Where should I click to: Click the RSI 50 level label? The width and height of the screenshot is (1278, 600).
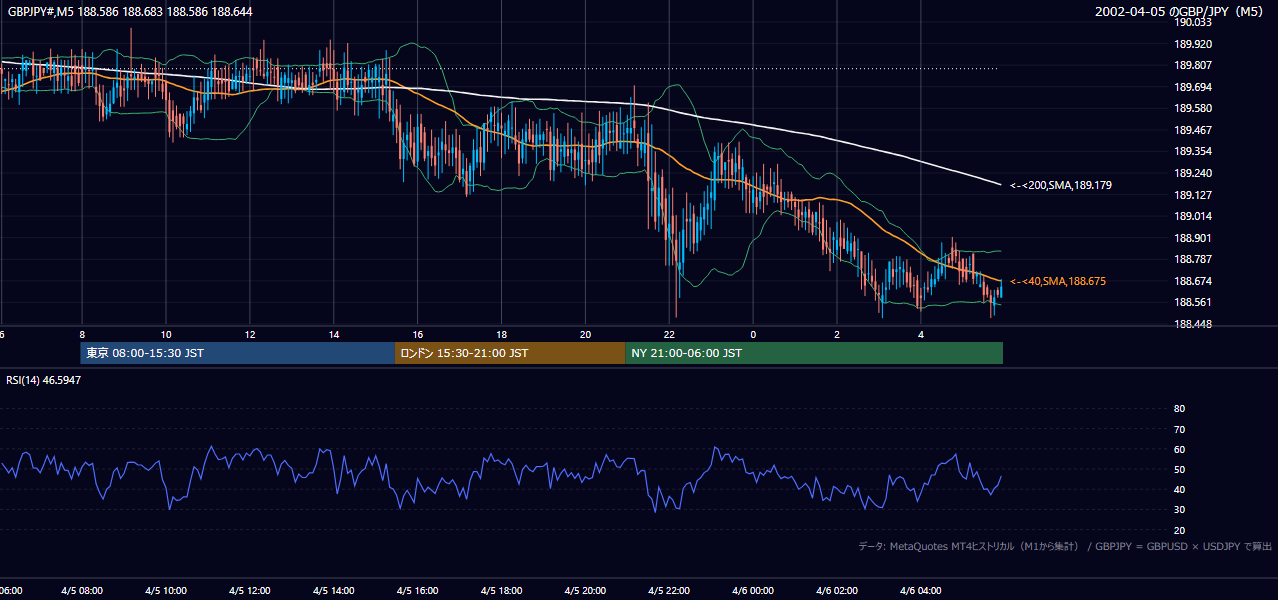pyautogui.click(x=1179, y=469)
